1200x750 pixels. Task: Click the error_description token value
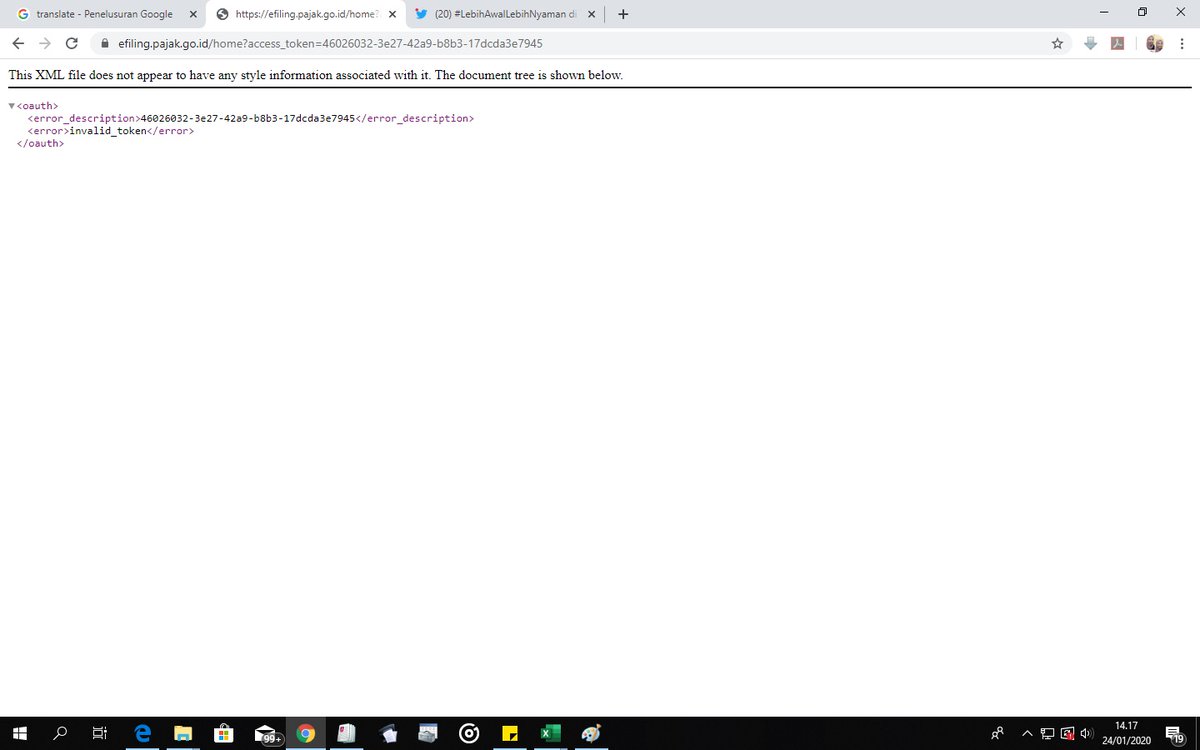[x=248, y=118]
